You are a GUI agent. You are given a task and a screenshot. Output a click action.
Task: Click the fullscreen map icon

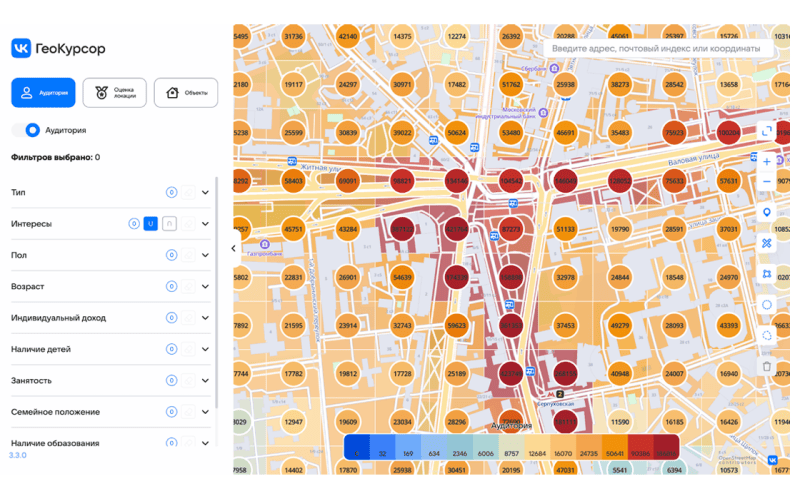point(767,131)
